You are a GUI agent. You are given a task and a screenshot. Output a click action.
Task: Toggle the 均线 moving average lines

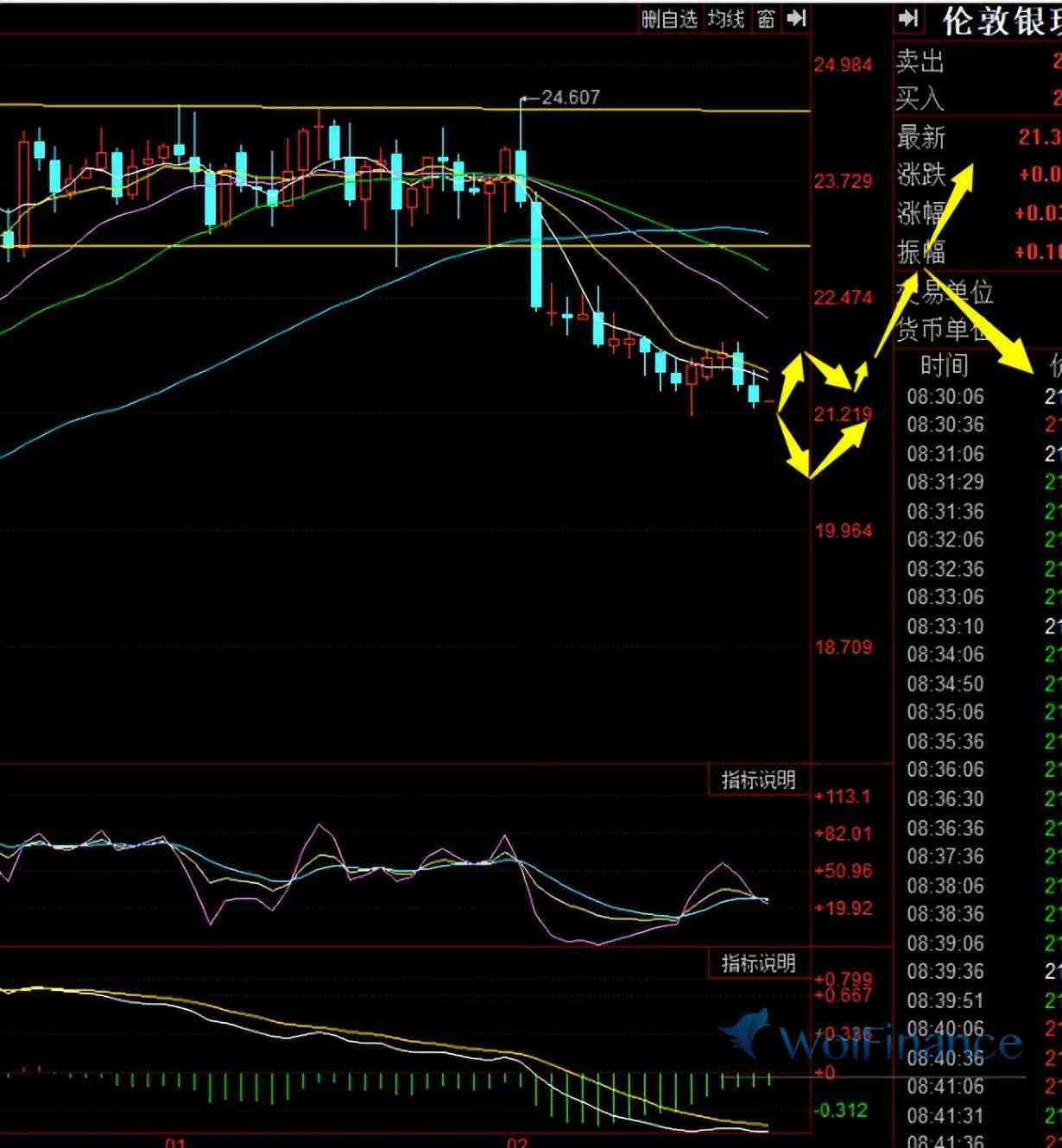pyautogui.click(x=726, y=18)
